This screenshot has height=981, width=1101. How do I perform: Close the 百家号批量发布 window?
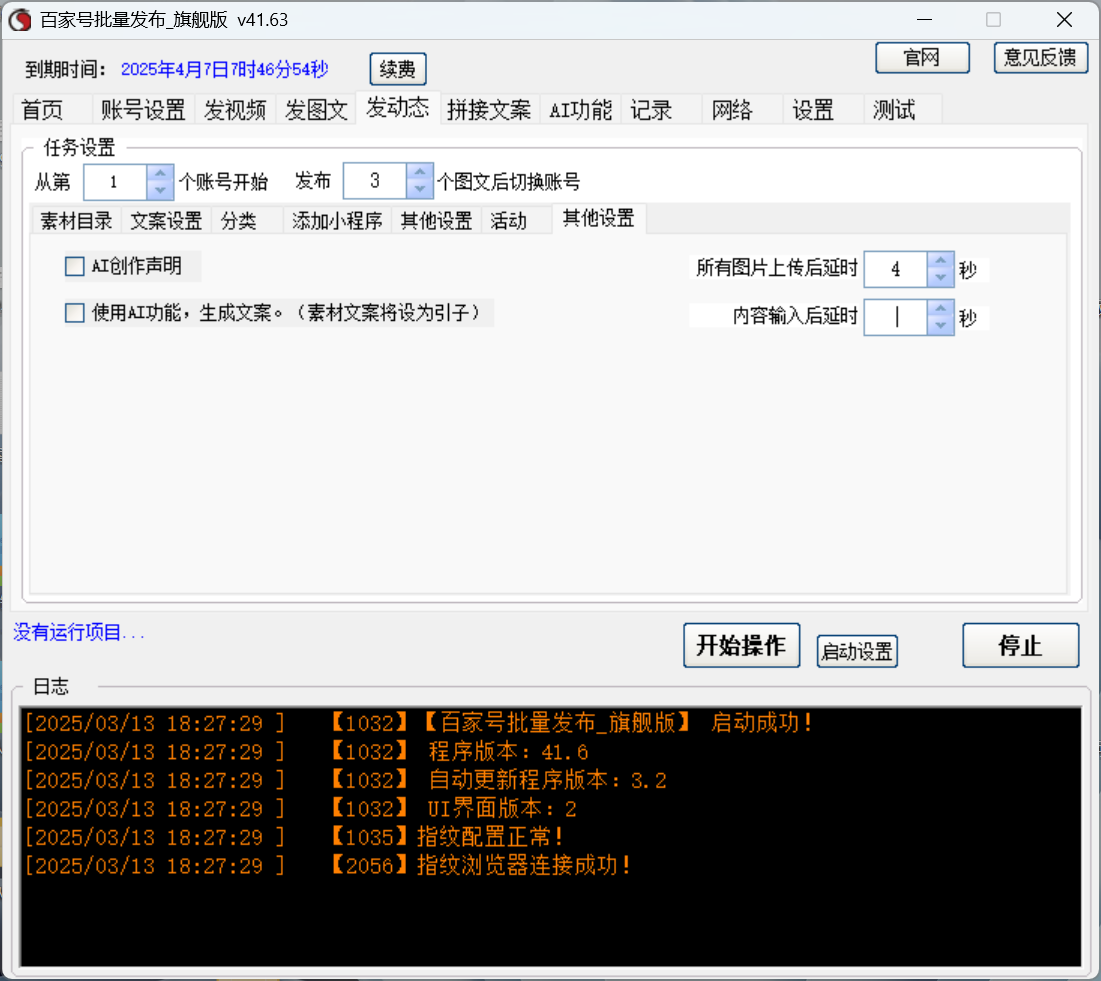tap(1064, 20)
